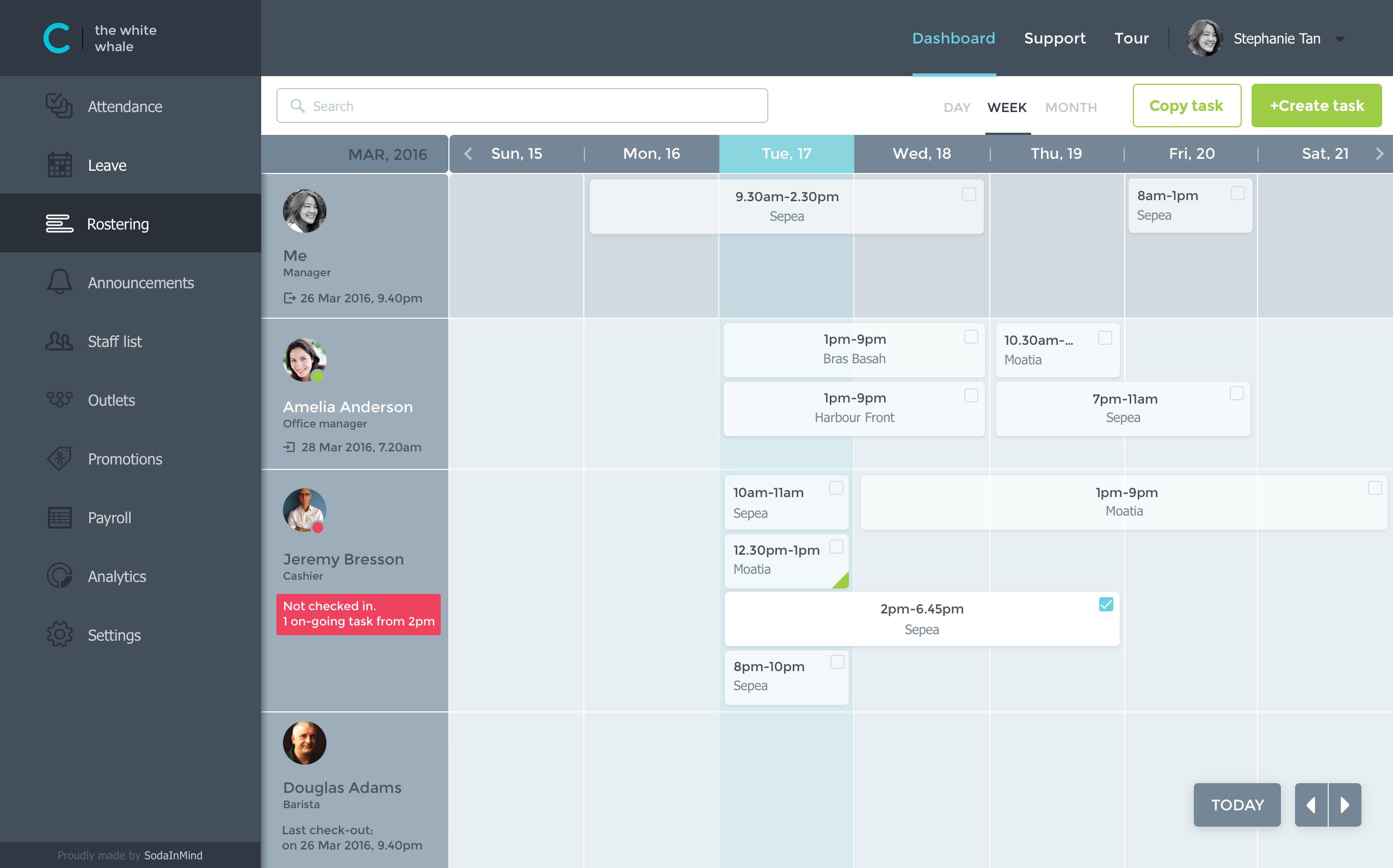Open Payroll icon in sidebar

(59, 518)
